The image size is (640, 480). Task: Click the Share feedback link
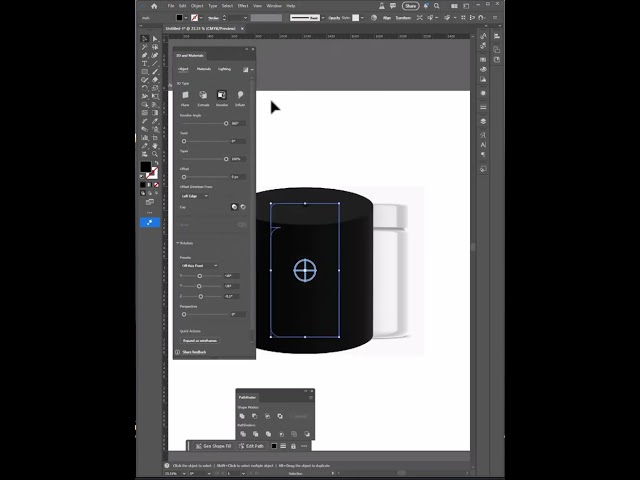pyautogui.click(x=194, y=352)
